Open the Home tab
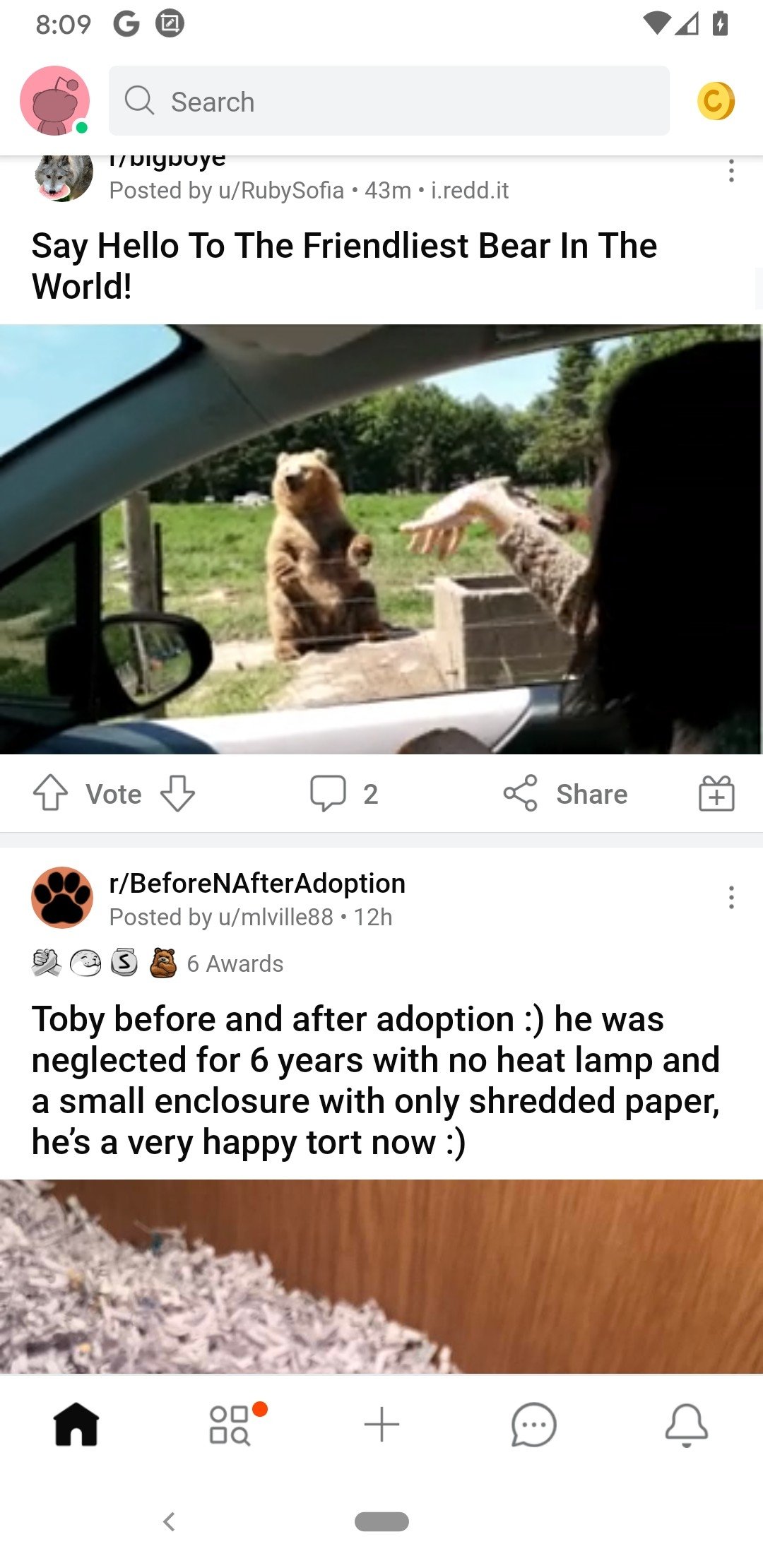Image resolution: width=763 pixels, height=1568 pixels. point(76,1425)
